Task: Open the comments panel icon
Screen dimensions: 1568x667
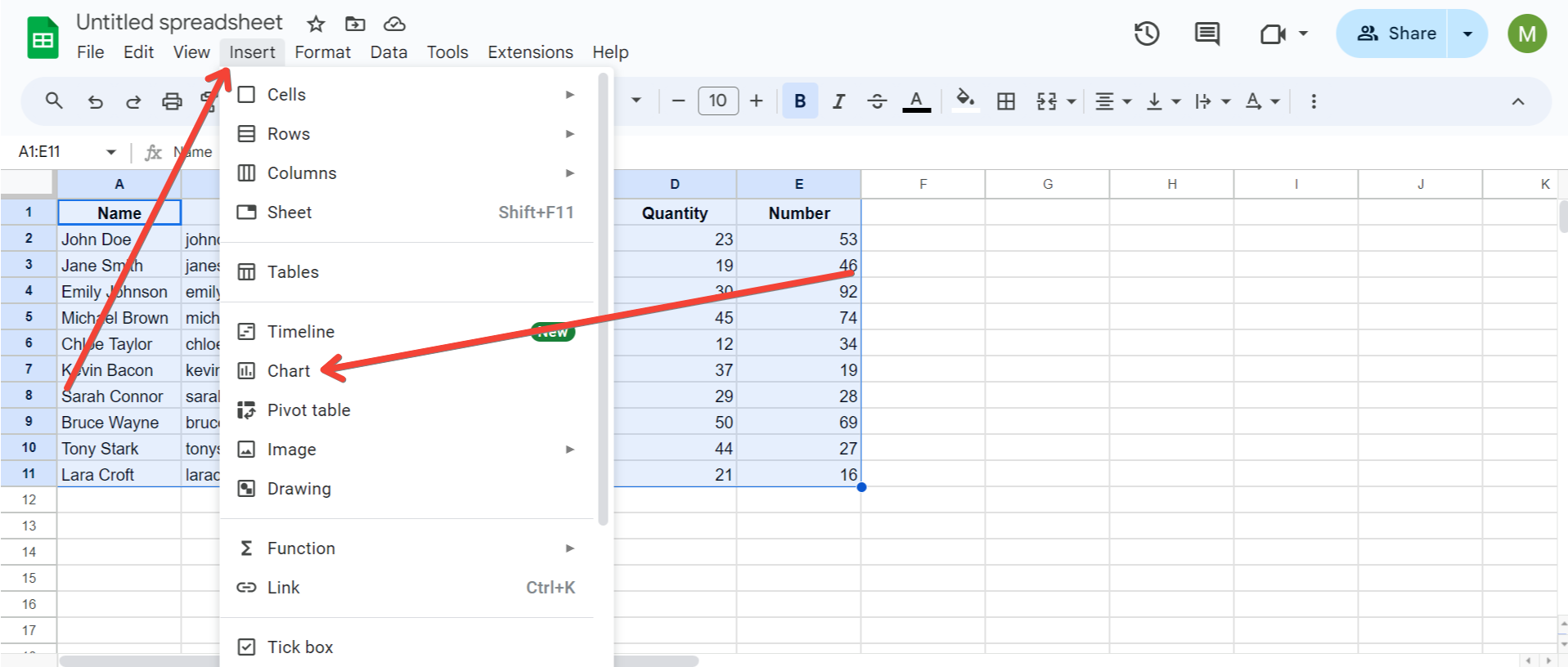Action: coord(1206,34)
